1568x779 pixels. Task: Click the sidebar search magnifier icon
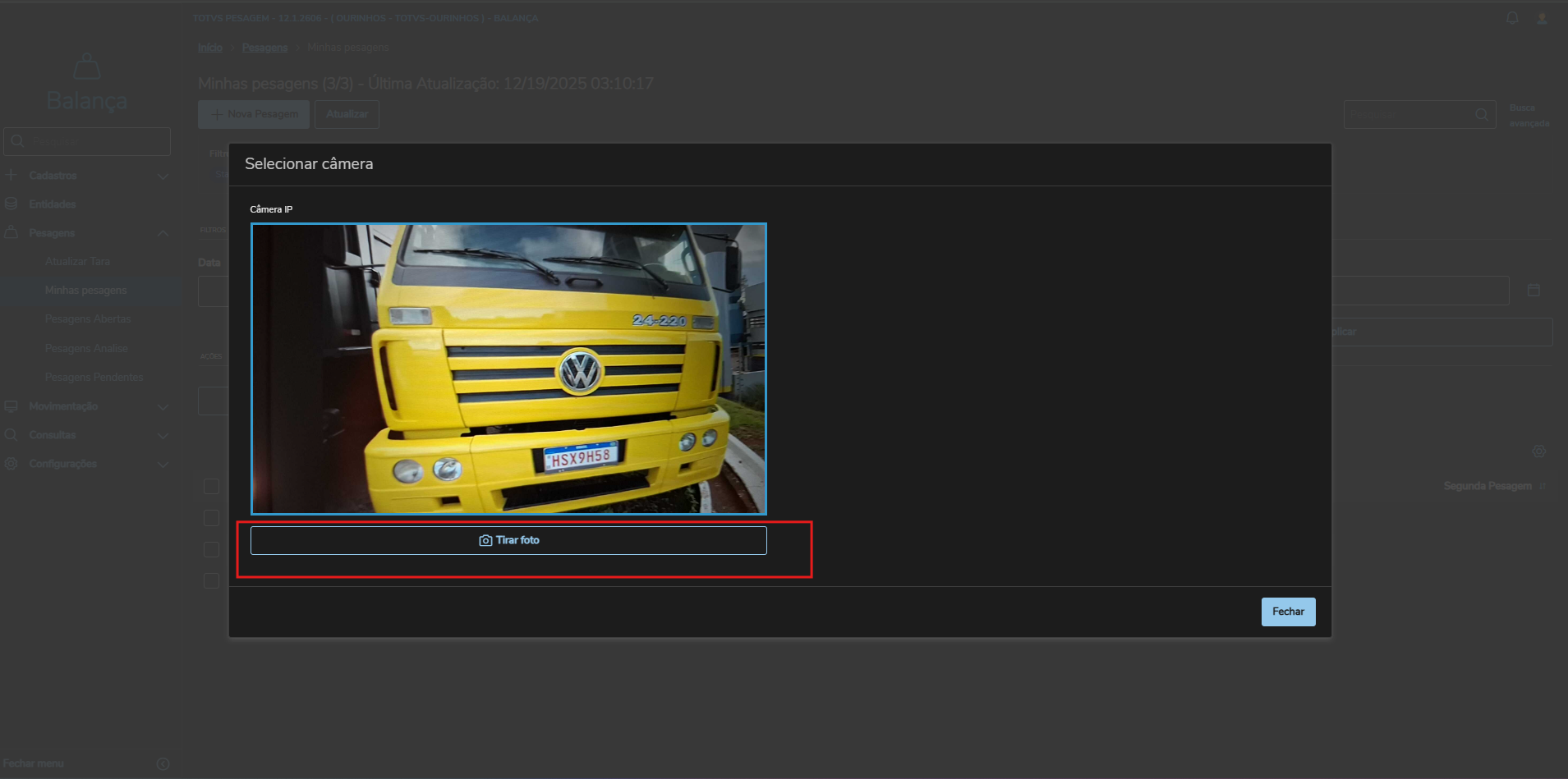click(x=17, y=141)
